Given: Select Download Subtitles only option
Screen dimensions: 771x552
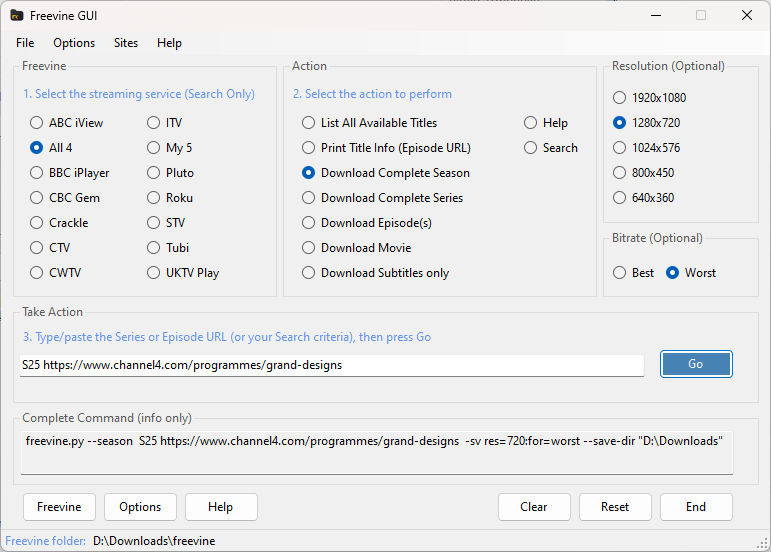Looking at the screenshot, I should click(x=309, y=273).
